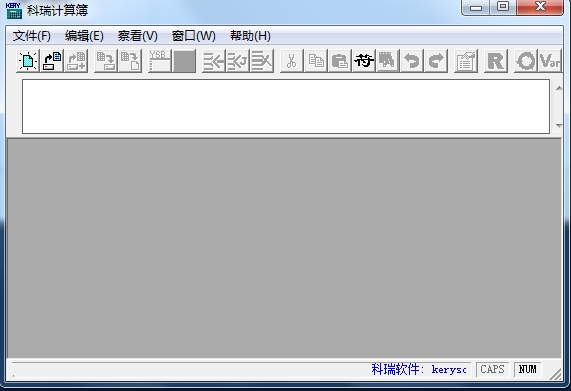Click the bold R toolbar icon
This screenshot has width=571, height=391.
[496, 61]
